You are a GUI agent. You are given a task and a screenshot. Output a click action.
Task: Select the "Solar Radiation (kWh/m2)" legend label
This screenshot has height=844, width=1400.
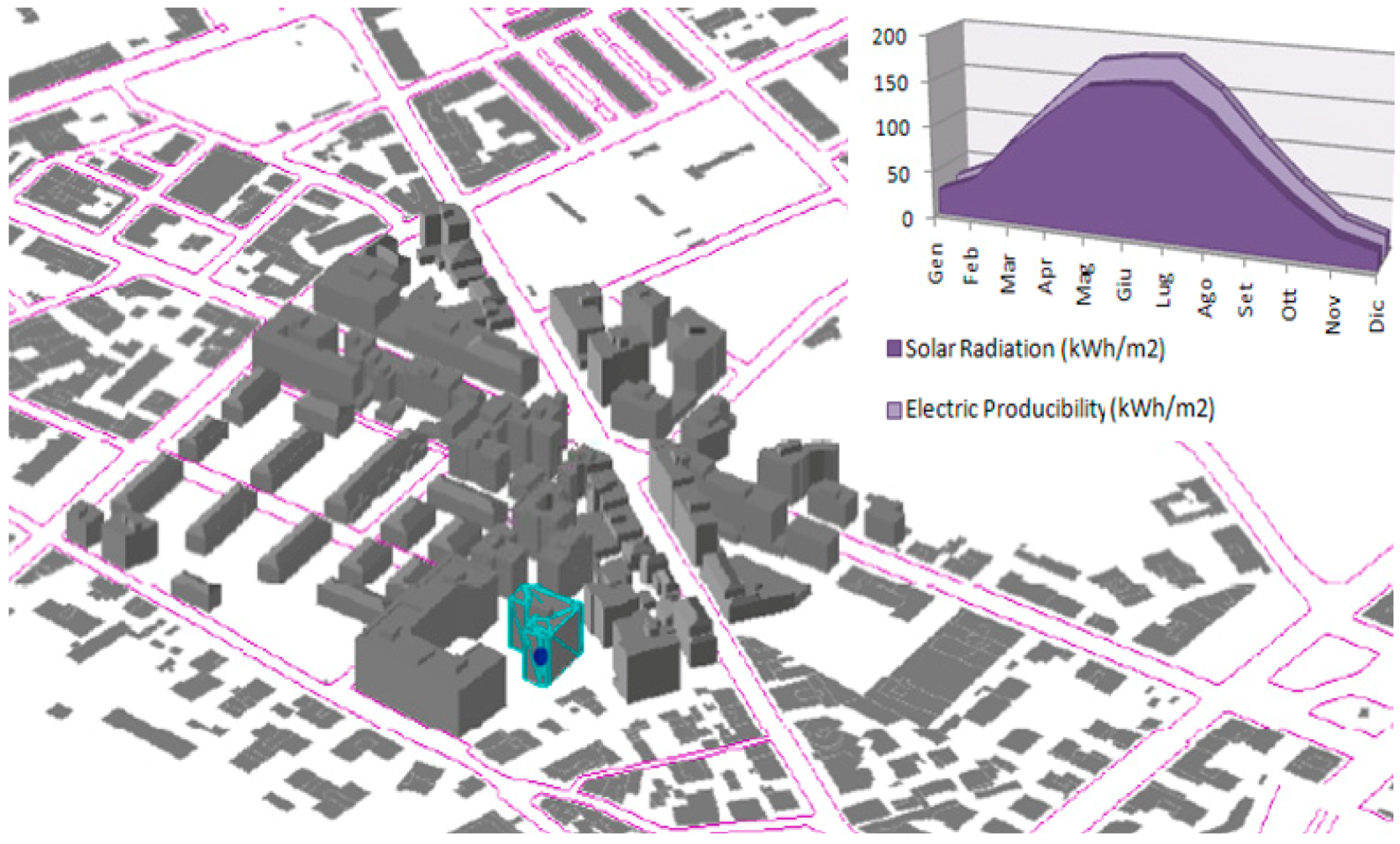point(1035,349)
